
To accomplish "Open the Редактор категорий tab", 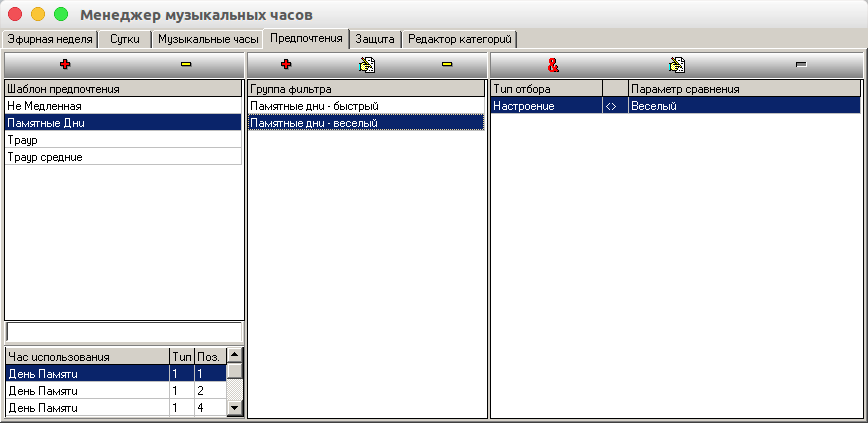I will (x=460, y=39).
